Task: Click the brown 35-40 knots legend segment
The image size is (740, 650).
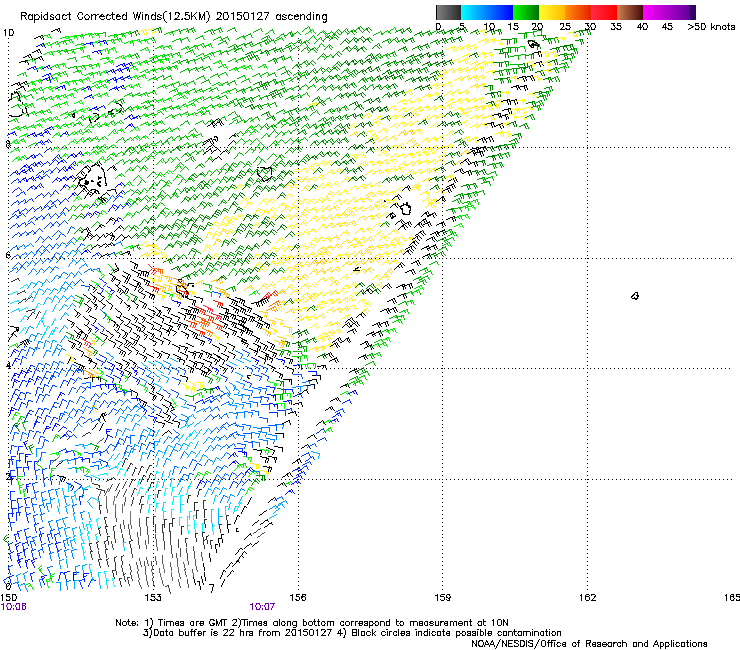Action: pyautogui.click(x=630, y=12)
